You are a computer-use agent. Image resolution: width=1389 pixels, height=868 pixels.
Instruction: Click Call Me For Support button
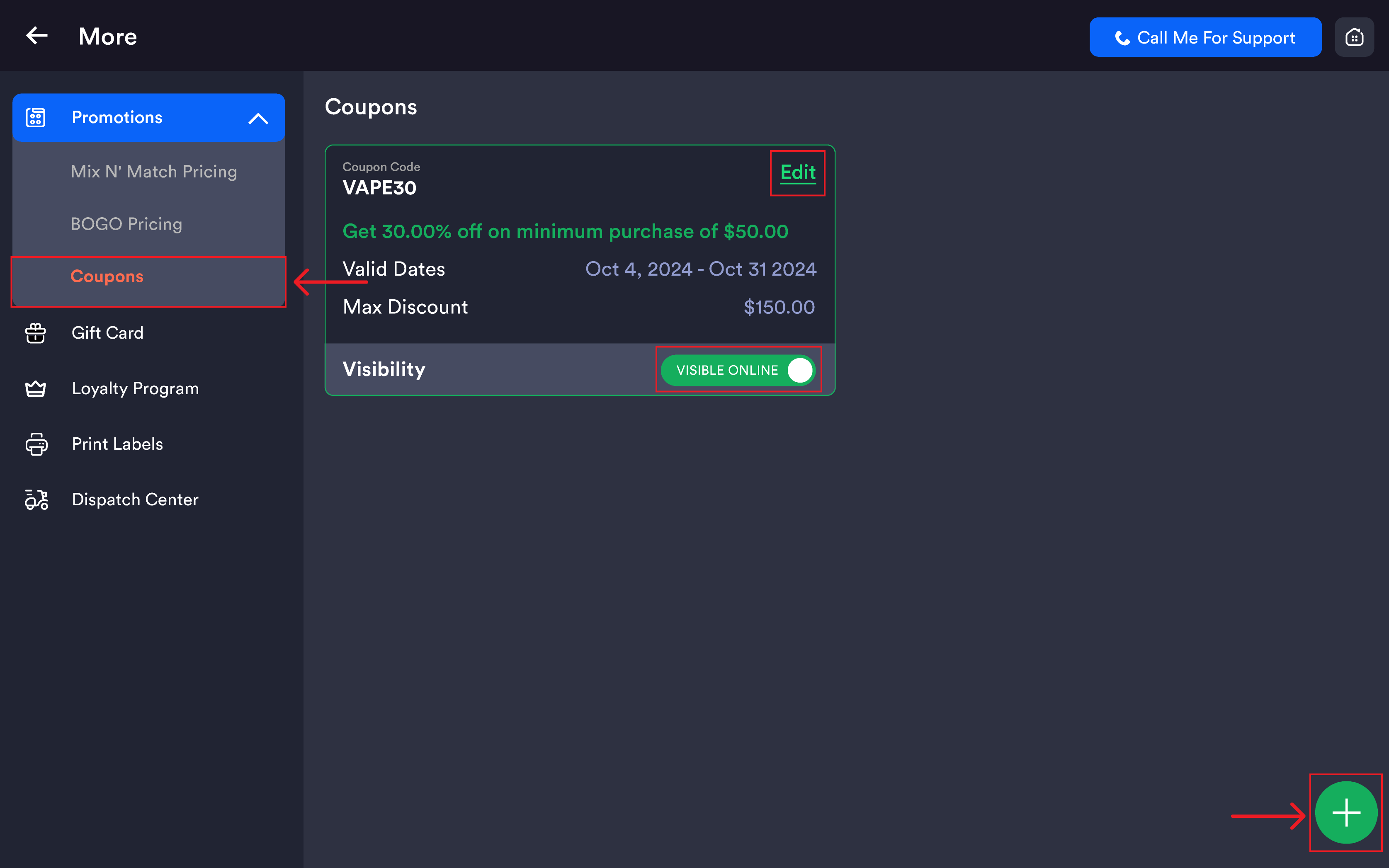(x=1205, y=37)
